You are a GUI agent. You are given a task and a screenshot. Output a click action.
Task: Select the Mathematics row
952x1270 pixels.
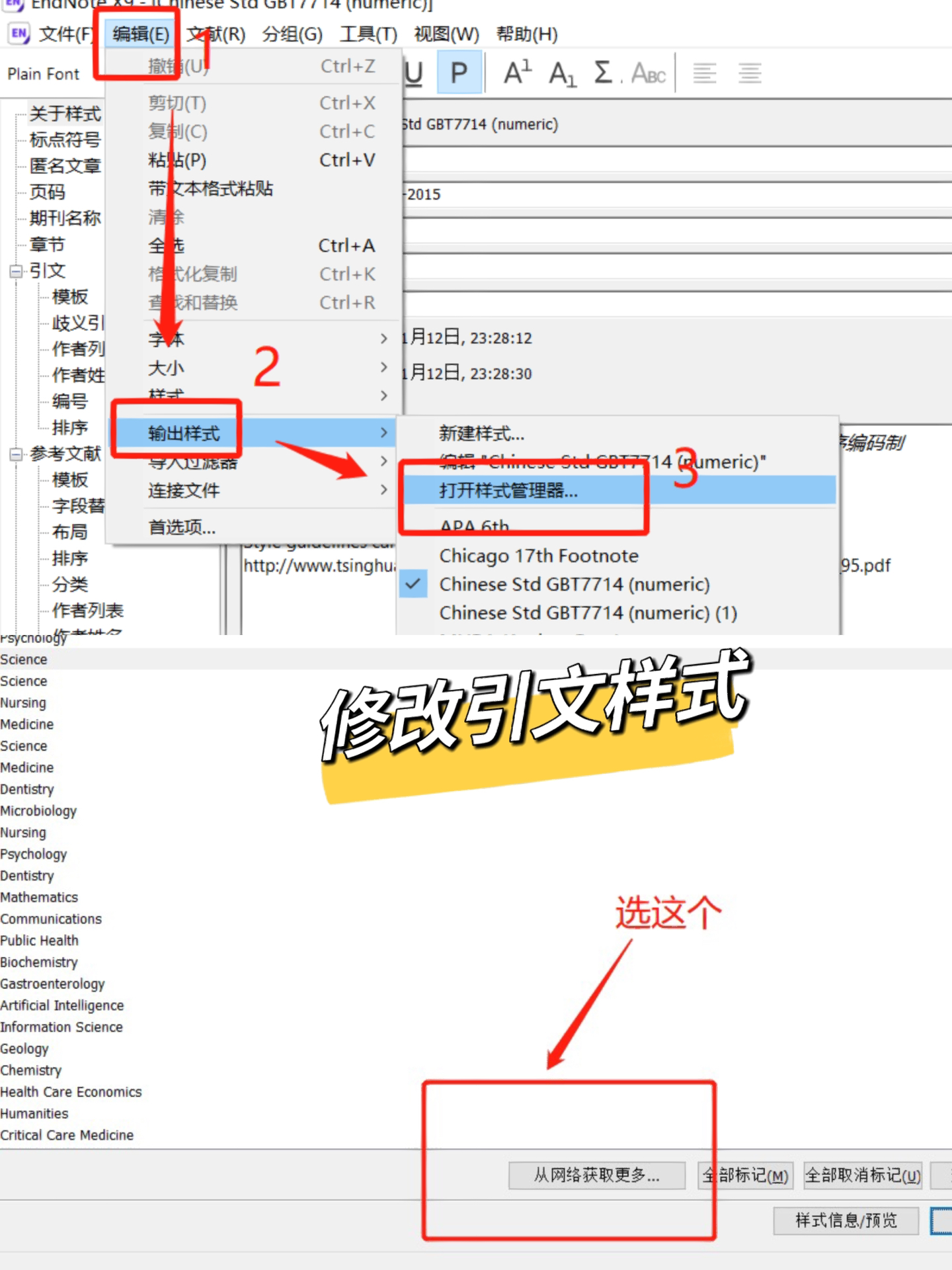[x=39, y=898]
